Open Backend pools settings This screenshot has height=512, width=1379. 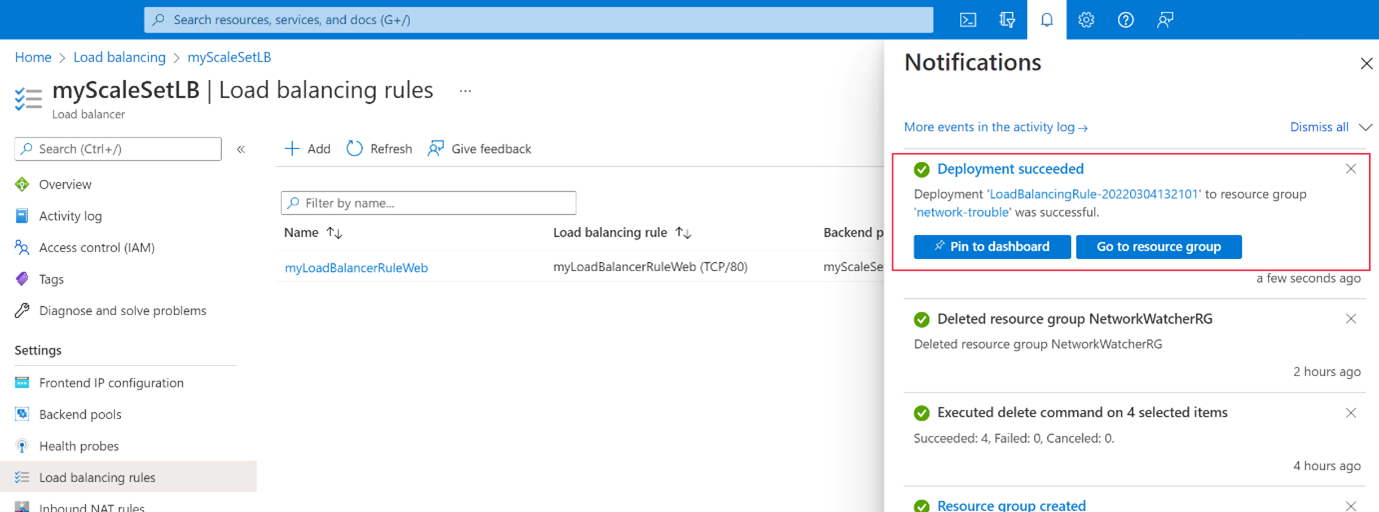(x=80, y=414)
